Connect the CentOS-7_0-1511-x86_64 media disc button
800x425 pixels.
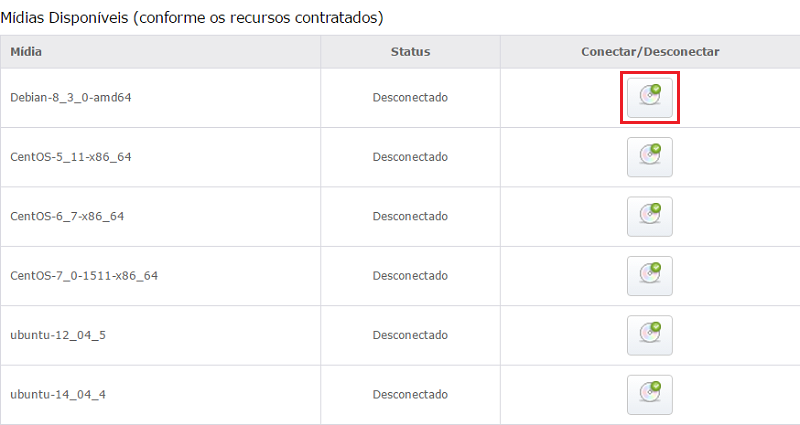click(649, 276)
